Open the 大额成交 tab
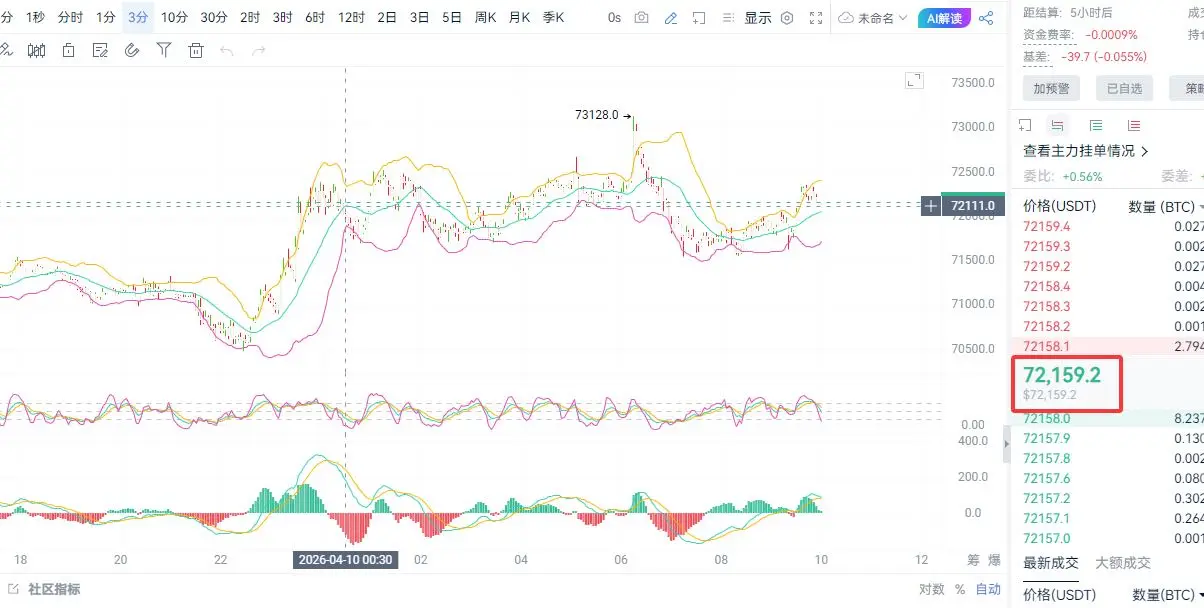The height and width of the screenshot is (608, 1204). [x=1123, y=563]
